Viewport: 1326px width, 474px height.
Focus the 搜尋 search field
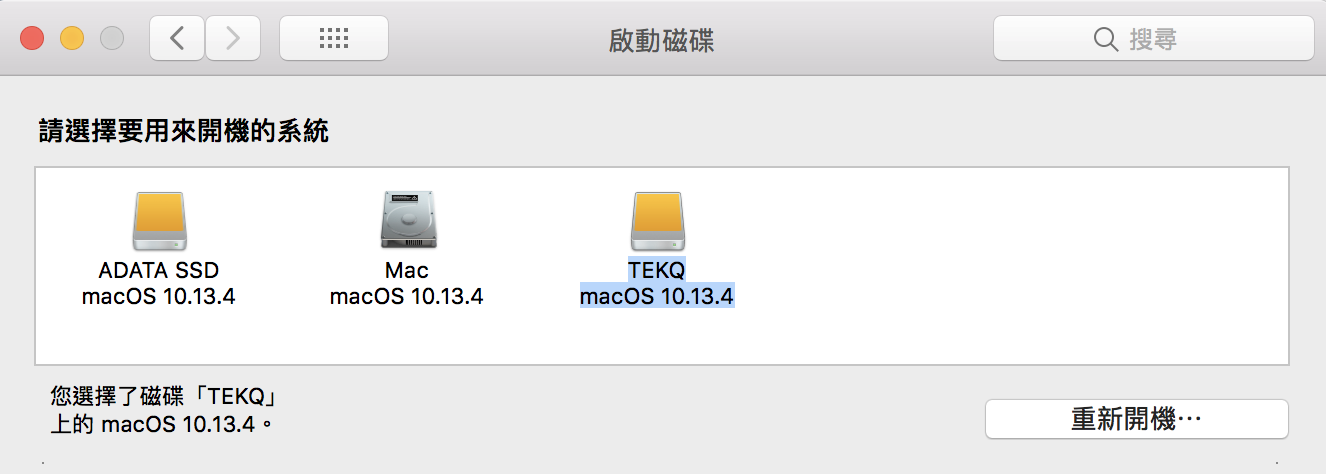[1170, 39]
